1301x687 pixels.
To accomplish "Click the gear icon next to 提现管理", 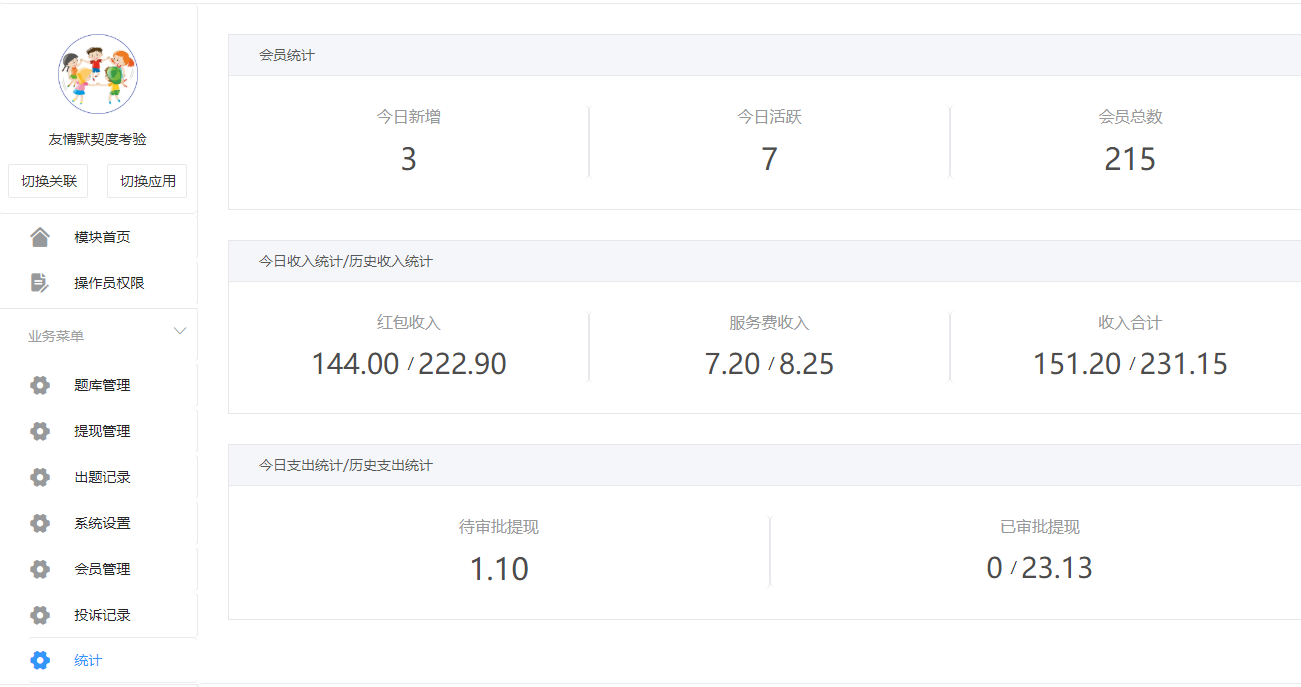I will point(40,431).
